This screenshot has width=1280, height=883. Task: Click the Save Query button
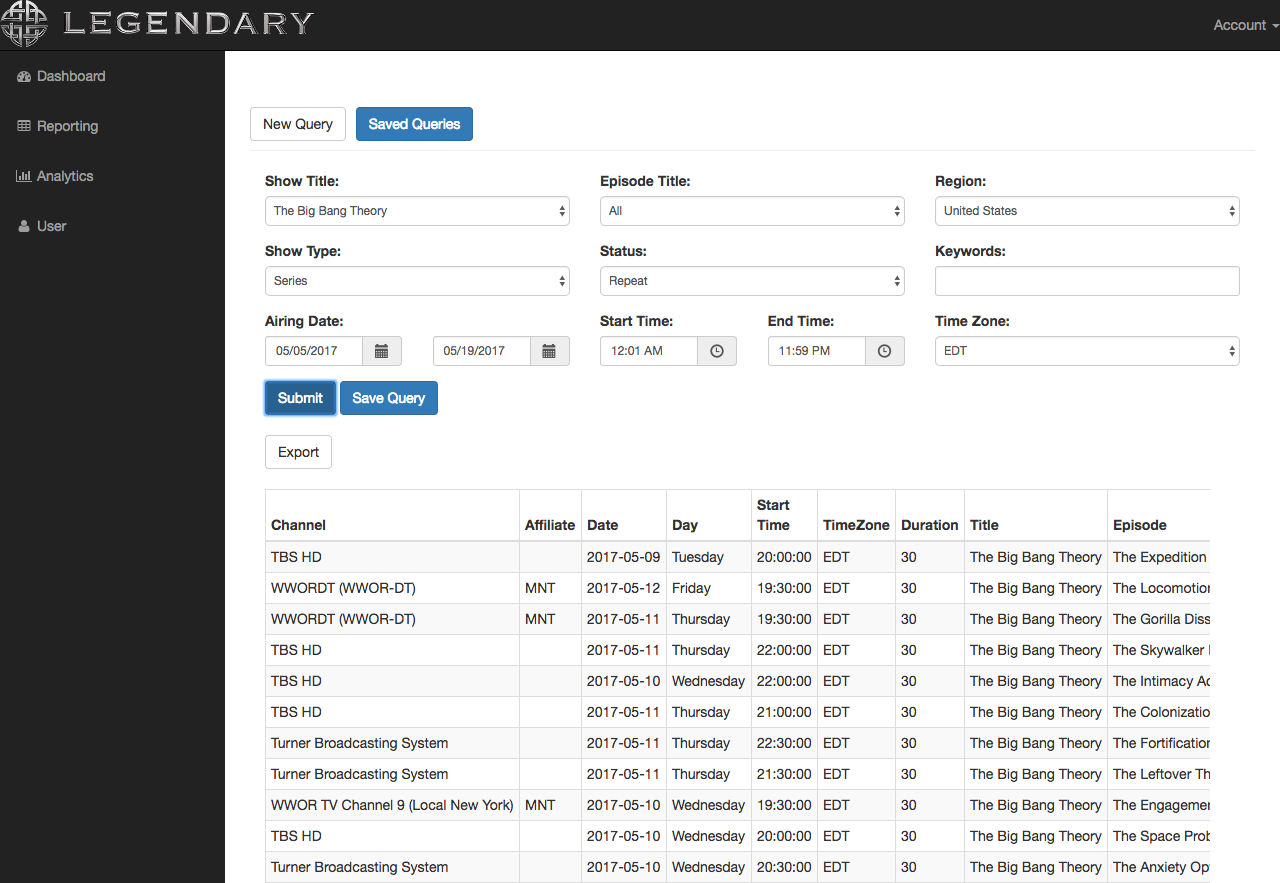[389, 398]
